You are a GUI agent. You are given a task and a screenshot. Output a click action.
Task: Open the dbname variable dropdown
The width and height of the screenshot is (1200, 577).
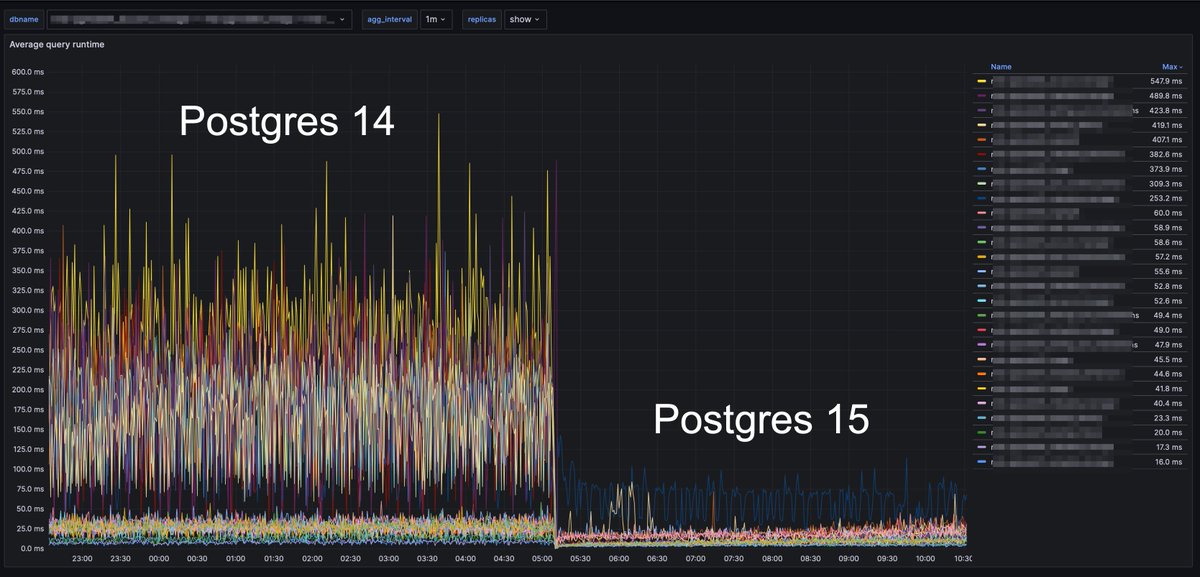[199, 19]
